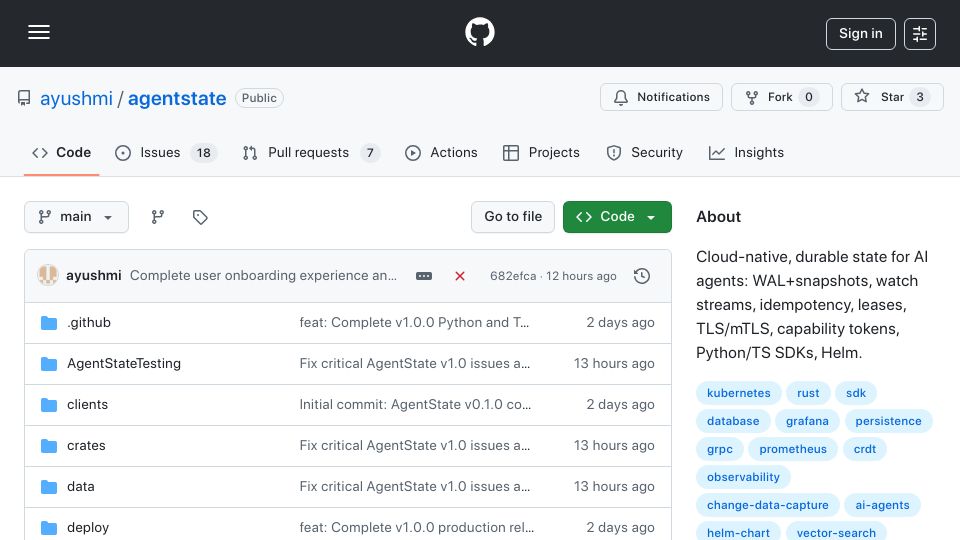Open the tags icon
Screen dimensions: 960x540
pos(200,217)
